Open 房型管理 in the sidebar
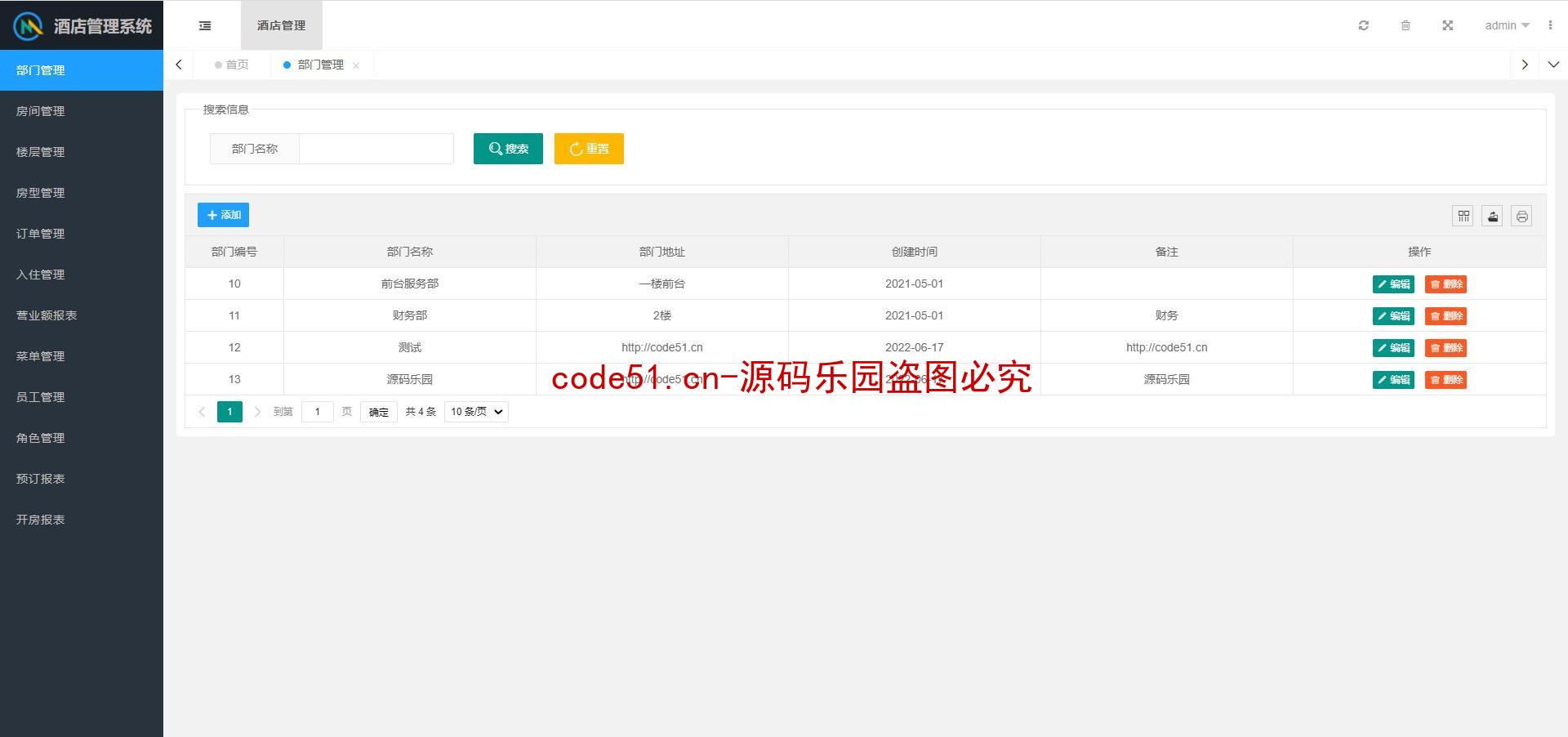Viewport: 1568px width, 737px height. [x=82, y=193]
